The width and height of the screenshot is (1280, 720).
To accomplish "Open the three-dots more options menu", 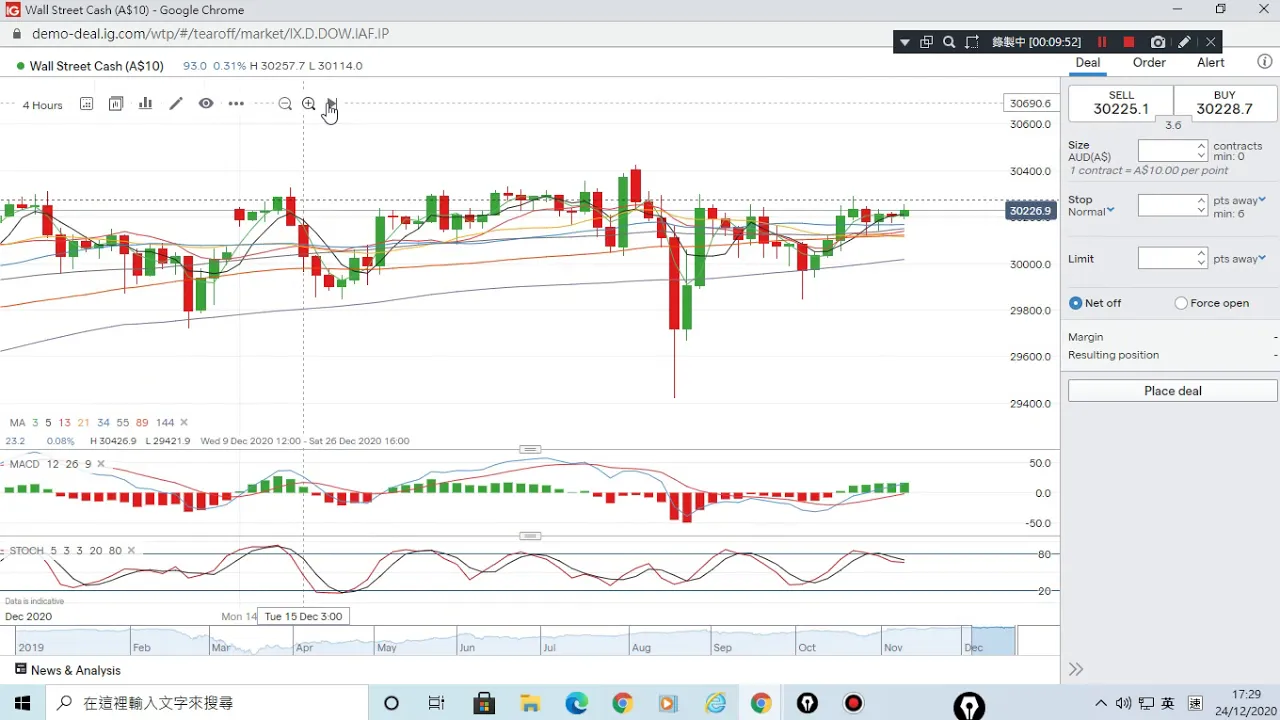I will [236, 104].
